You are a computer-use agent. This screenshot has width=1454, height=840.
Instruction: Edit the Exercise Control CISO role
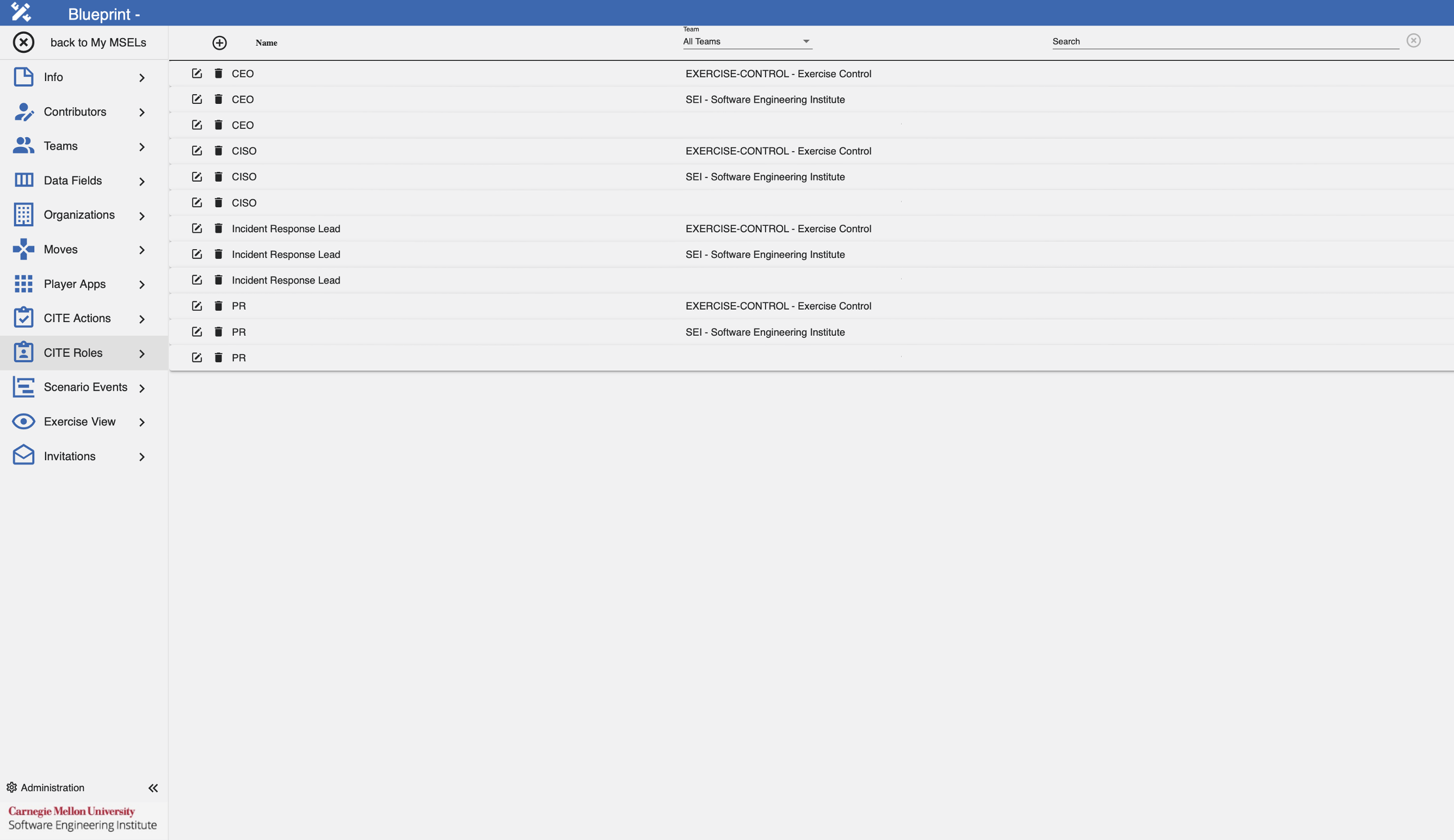coord(196,151)
